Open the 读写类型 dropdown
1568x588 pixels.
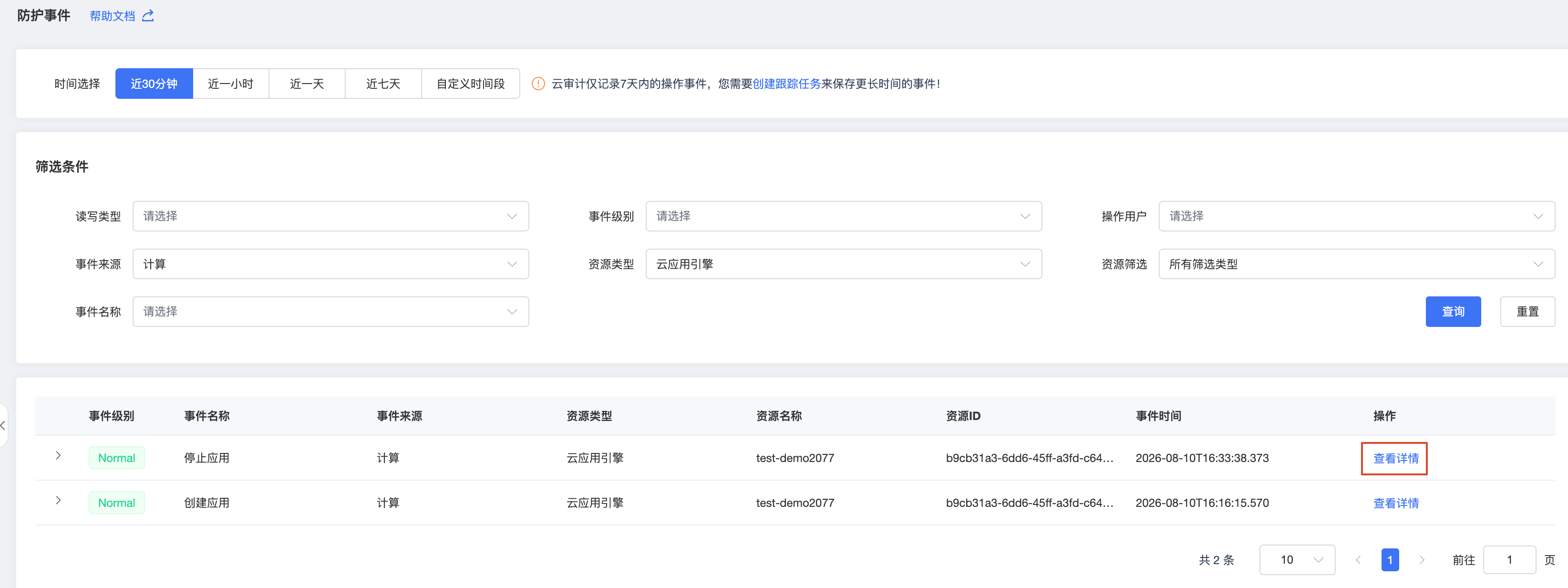click(x=330, y=216)
